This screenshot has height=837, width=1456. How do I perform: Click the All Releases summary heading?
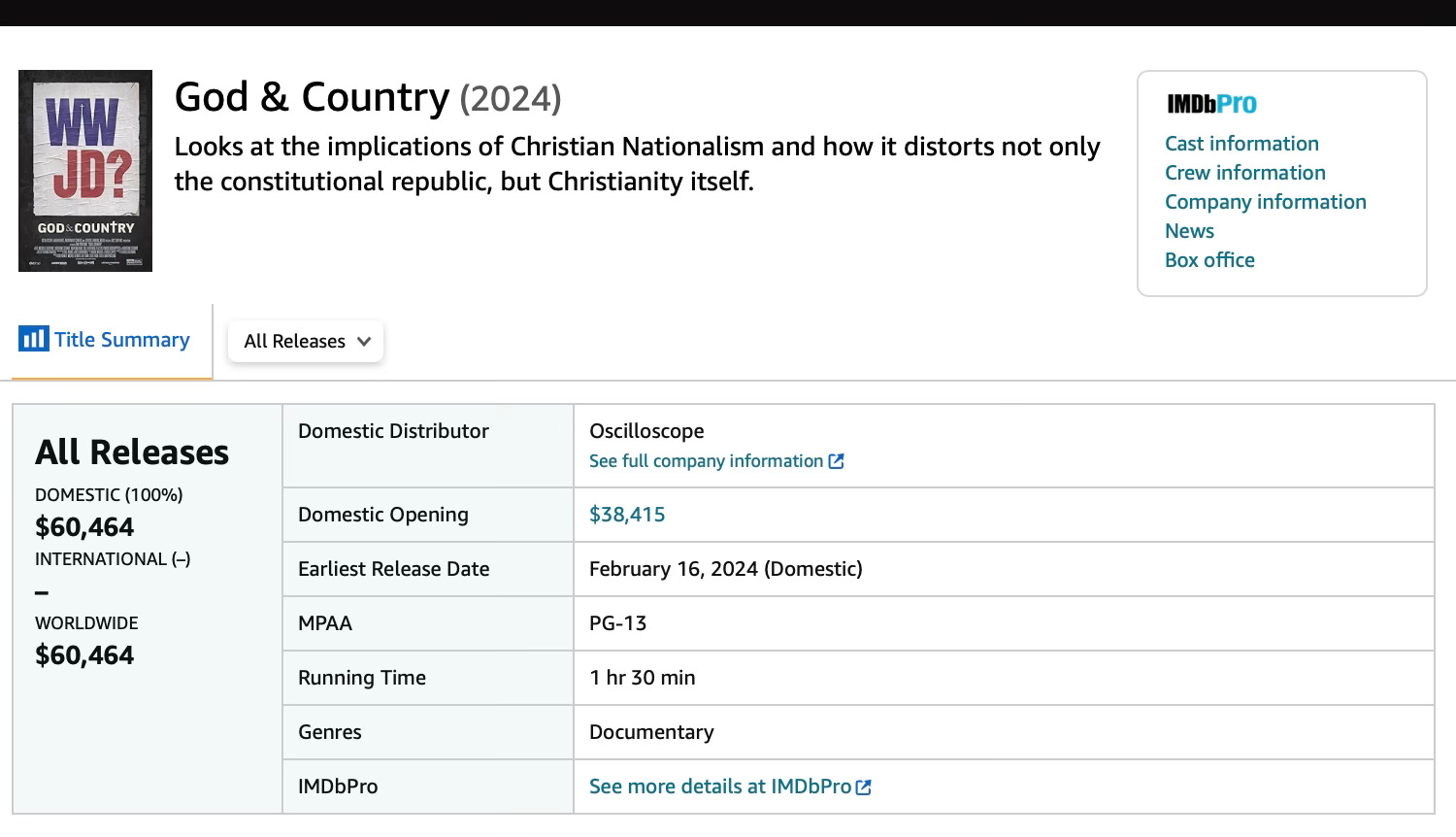click(132, 452)
